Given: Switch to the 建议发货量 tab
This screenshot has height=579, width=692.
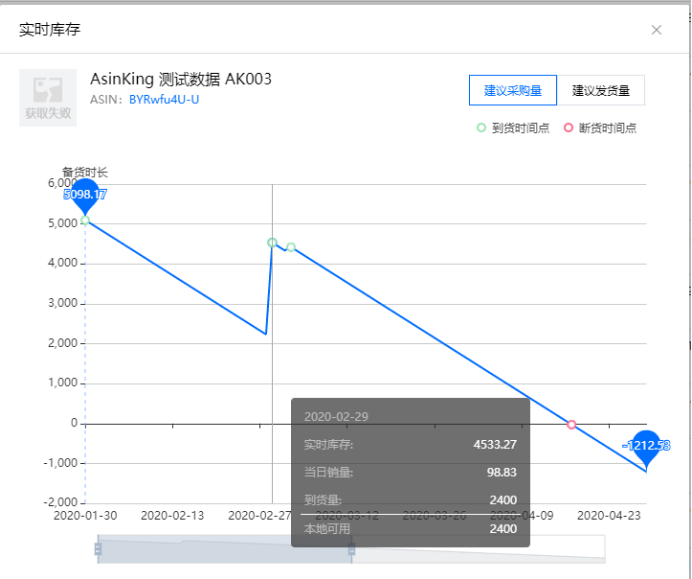Looking at the screenshot, I should click(x=601, y=90).
